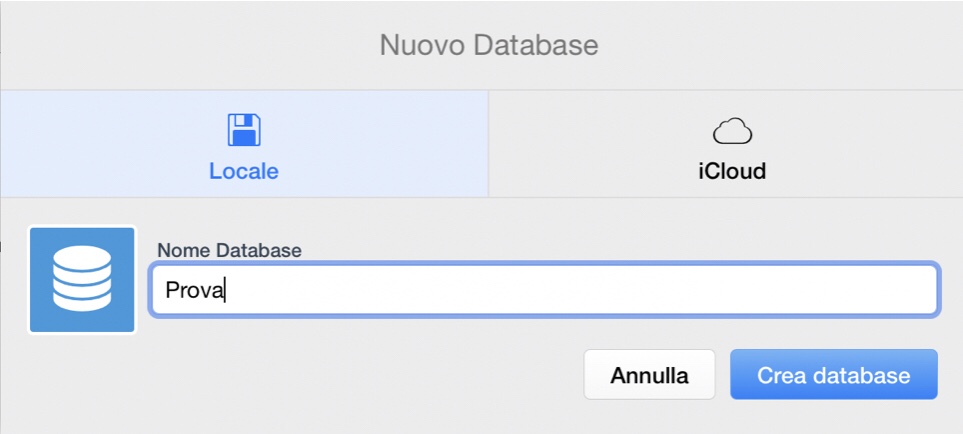Cancel the new database dialog via Annulla
Viewport: 963px width, 434px height.
click(649, 375)
